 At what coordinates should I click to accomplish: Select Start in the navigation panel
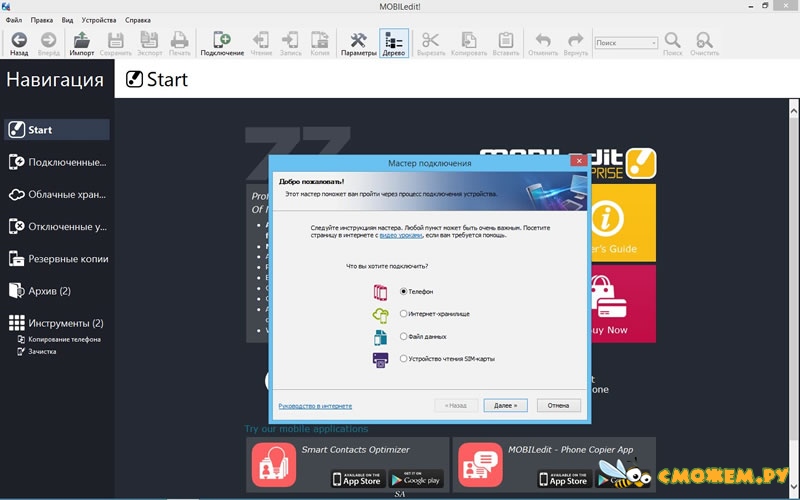pyautogui.click(x=57, y=130)
